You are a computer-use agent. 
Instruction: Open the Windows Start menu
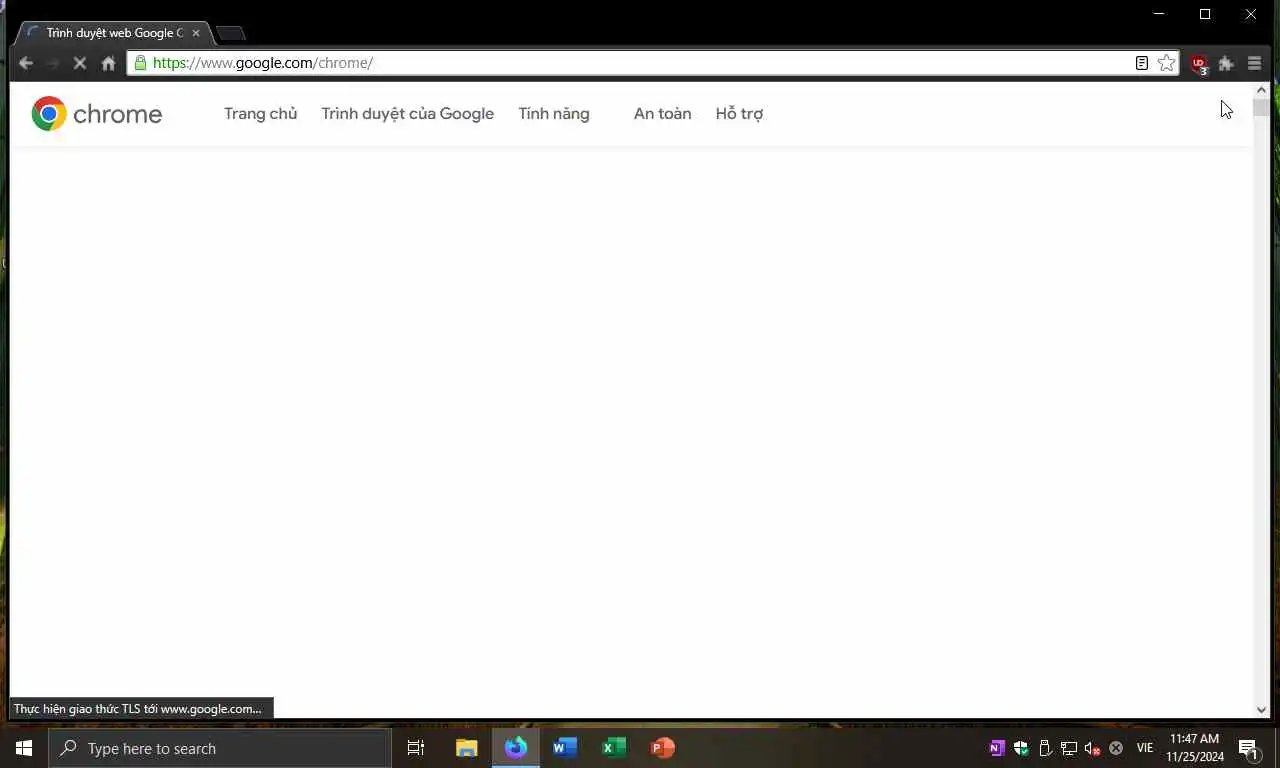pos(24,748)
